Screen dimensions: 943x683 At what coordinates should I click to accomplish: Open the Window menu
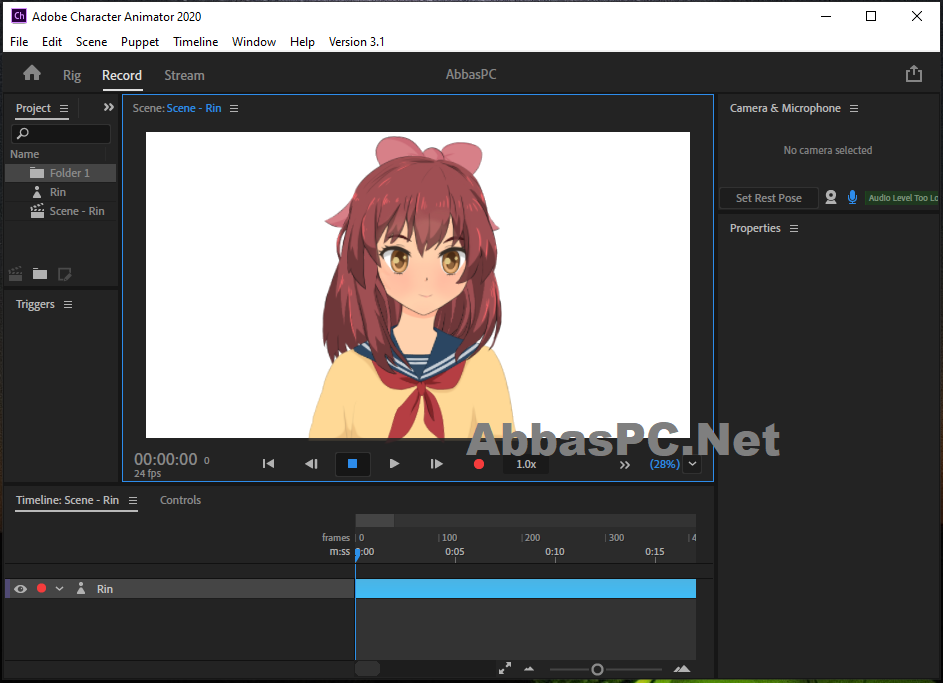click(x=254, y=41)
